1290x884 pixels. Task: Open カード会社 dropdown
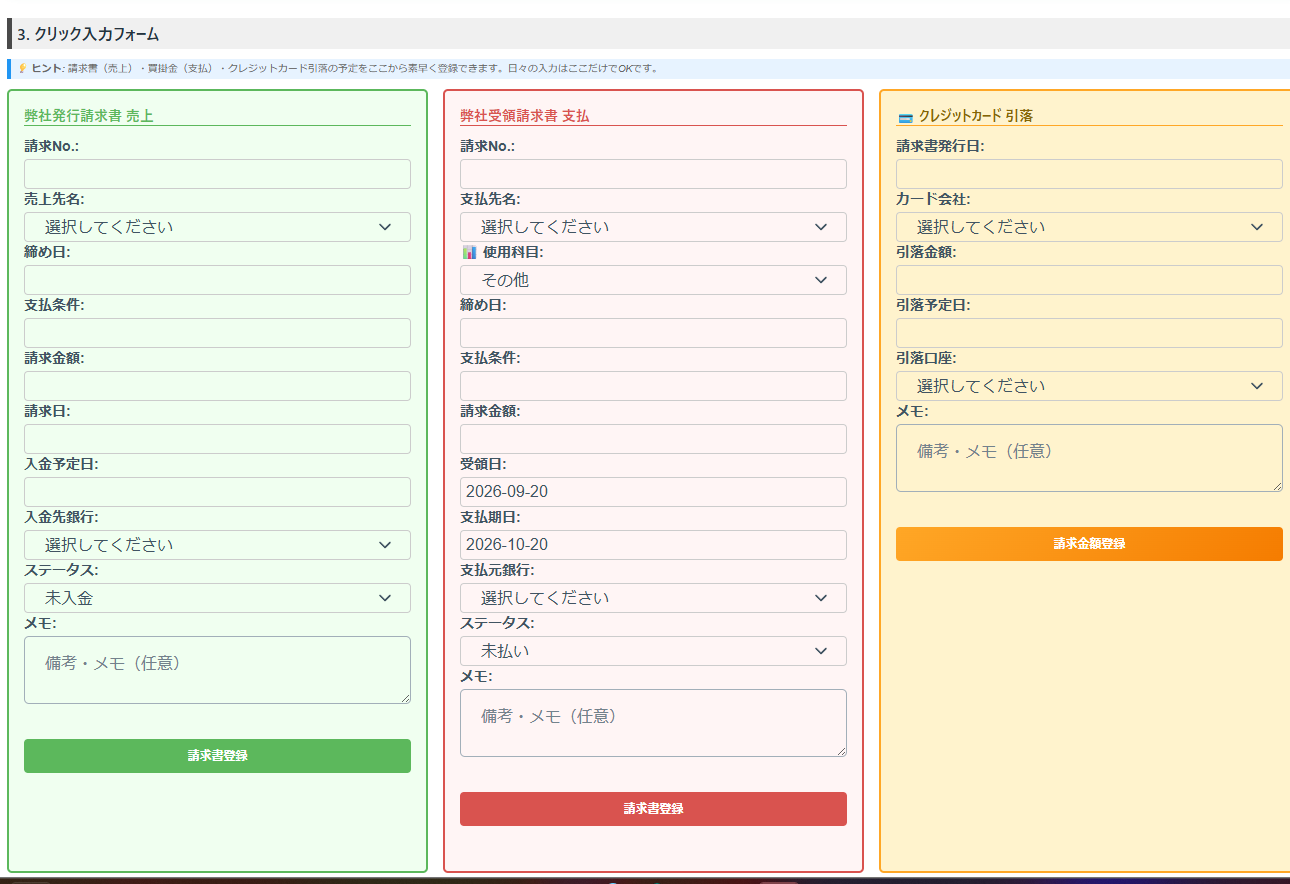[x=1089, y=227]
